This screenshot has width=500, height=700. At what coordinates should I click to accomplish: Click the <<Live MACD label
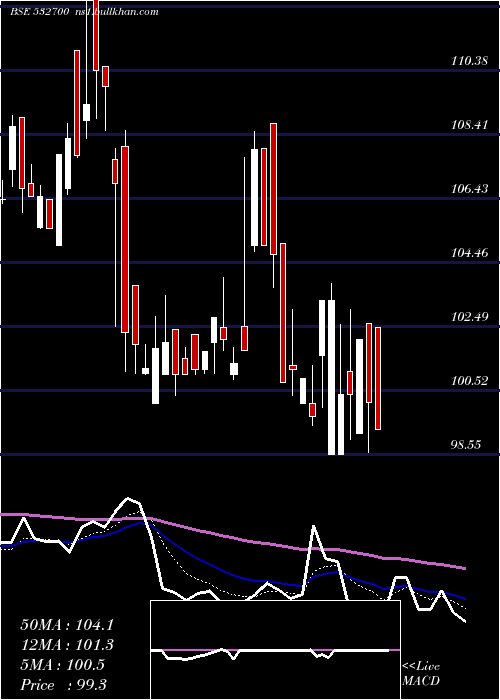421,673
